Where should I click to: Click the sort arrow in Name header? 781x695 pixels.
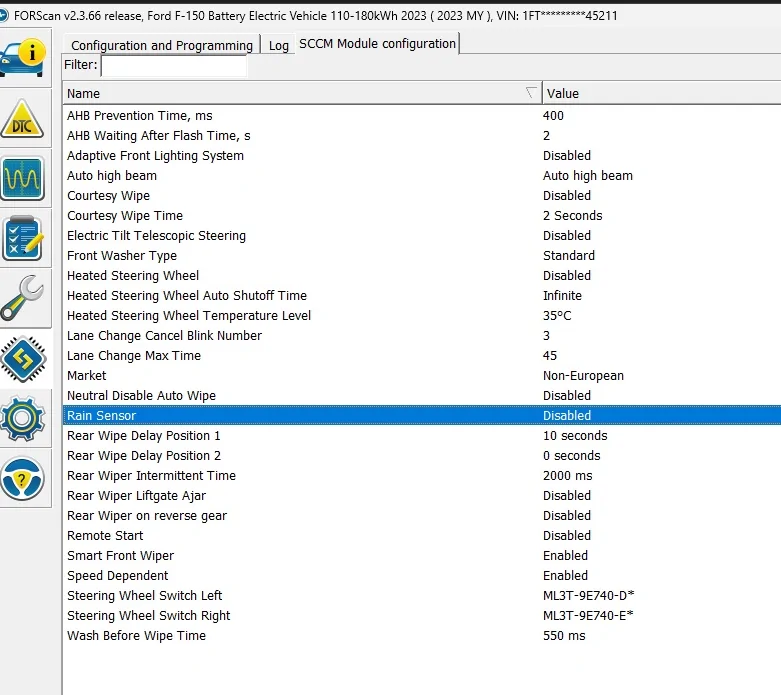pyautogui.click(x=530, y=93)
